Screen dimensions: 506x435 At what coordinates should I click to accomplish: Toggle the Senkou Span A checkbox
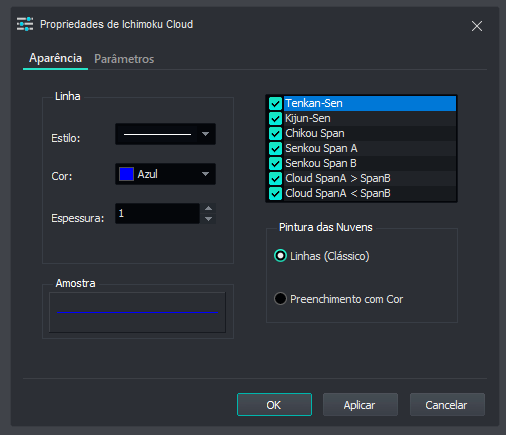point(275,148)
